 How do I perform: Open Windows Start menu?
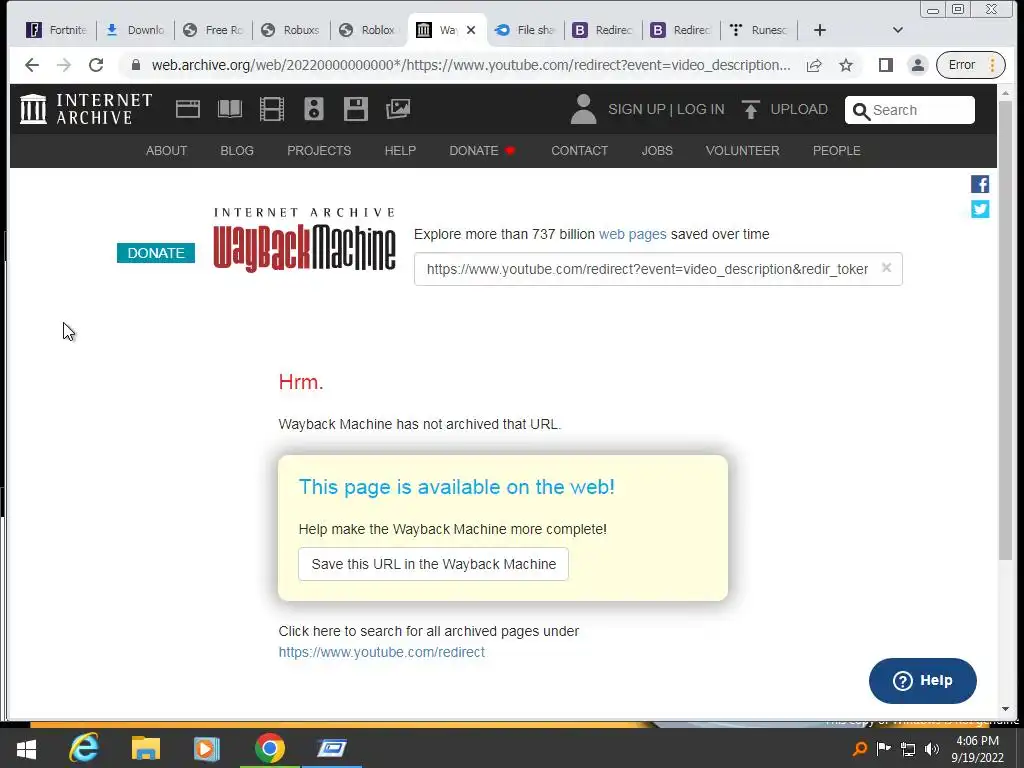click(x=26, y=748)
